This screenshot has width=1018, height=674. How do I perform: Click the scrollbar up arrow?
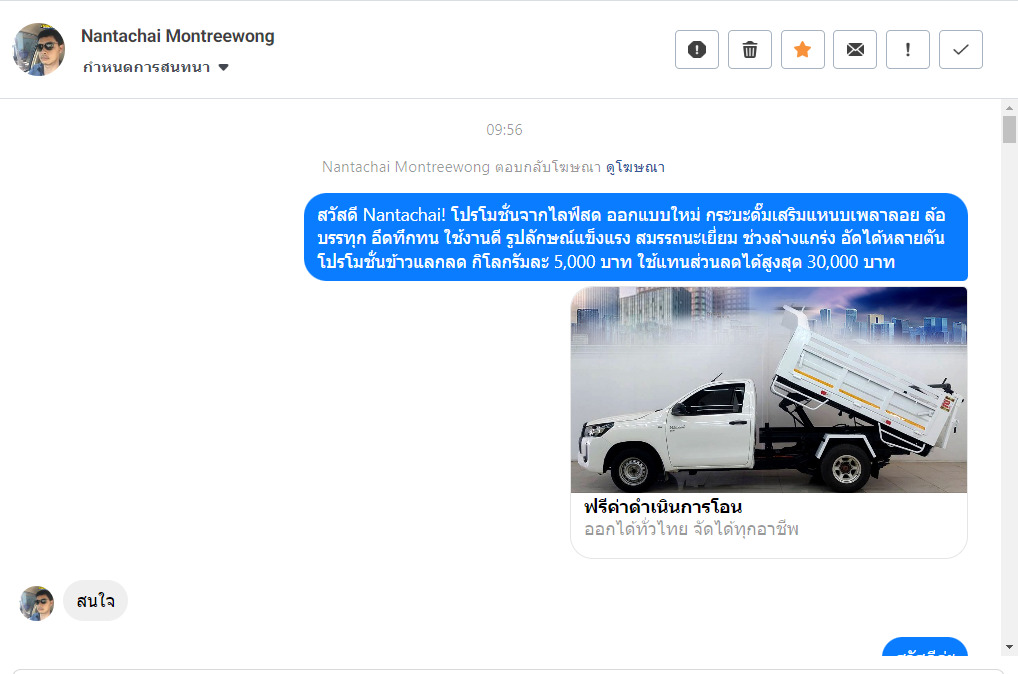coord(1009,108)
